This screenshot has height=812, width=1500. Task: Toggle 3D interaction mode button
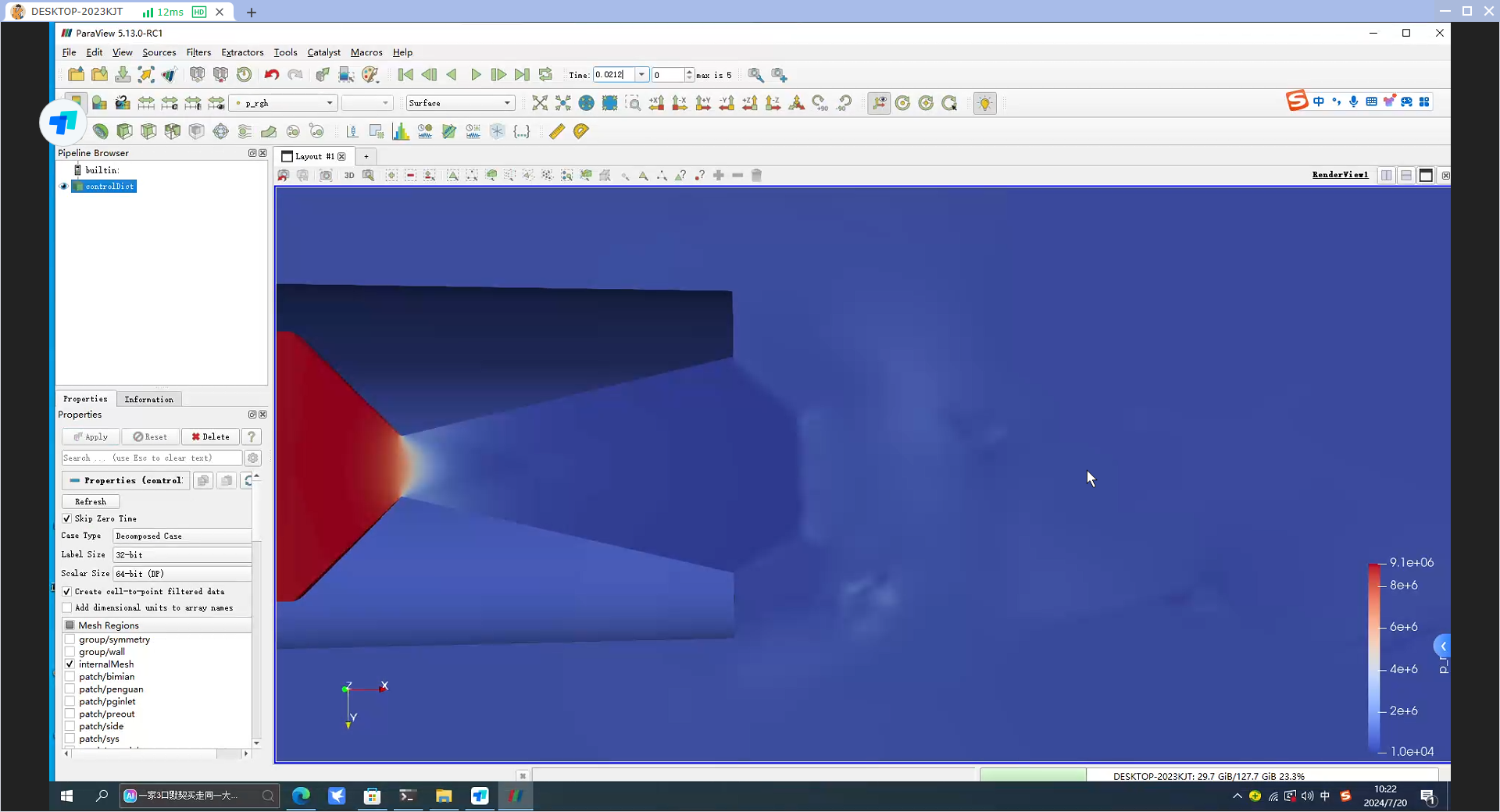(349, 176)
